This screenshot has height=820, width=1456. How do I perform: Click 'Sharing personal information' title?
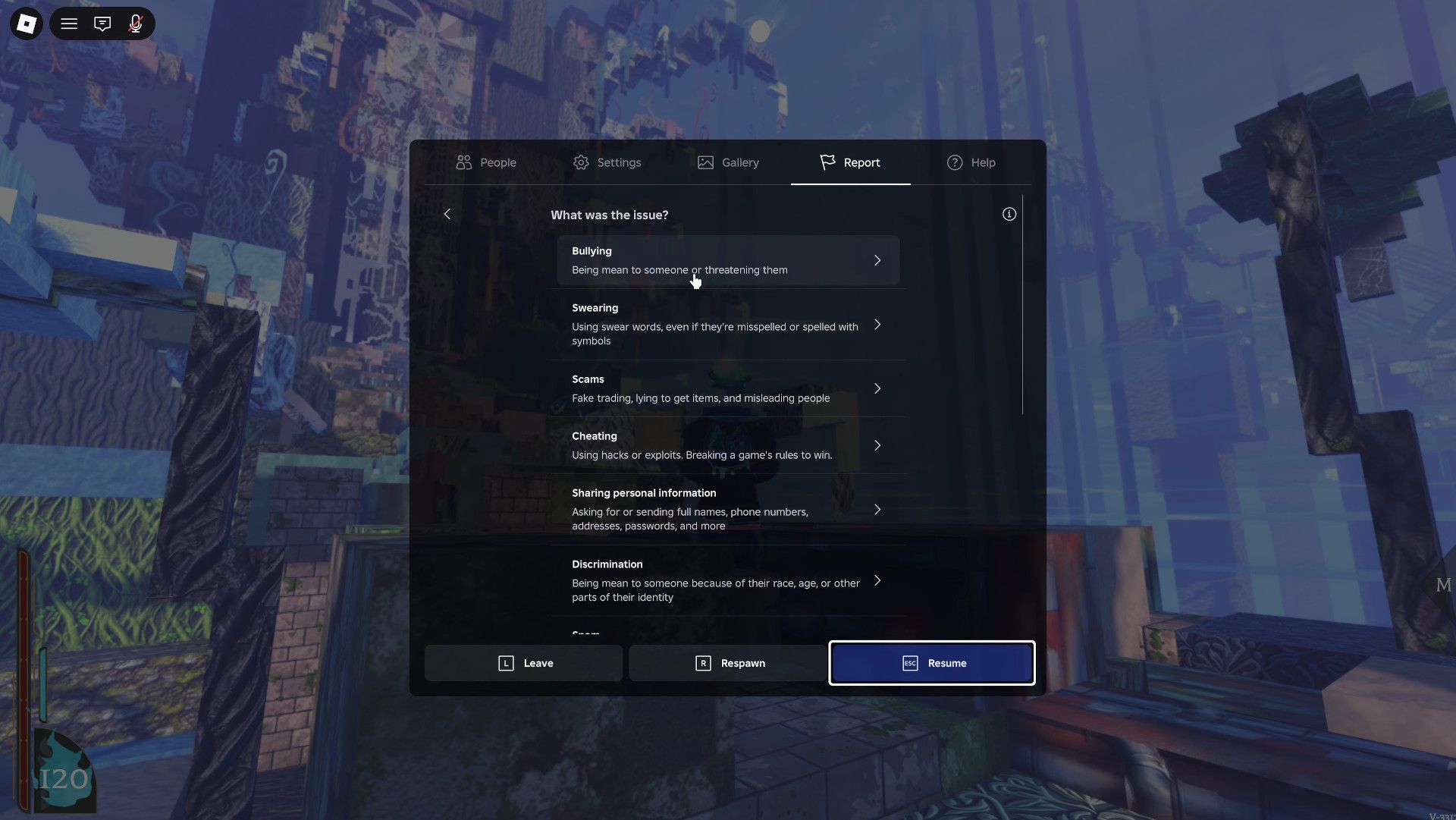tap(644, 493)
